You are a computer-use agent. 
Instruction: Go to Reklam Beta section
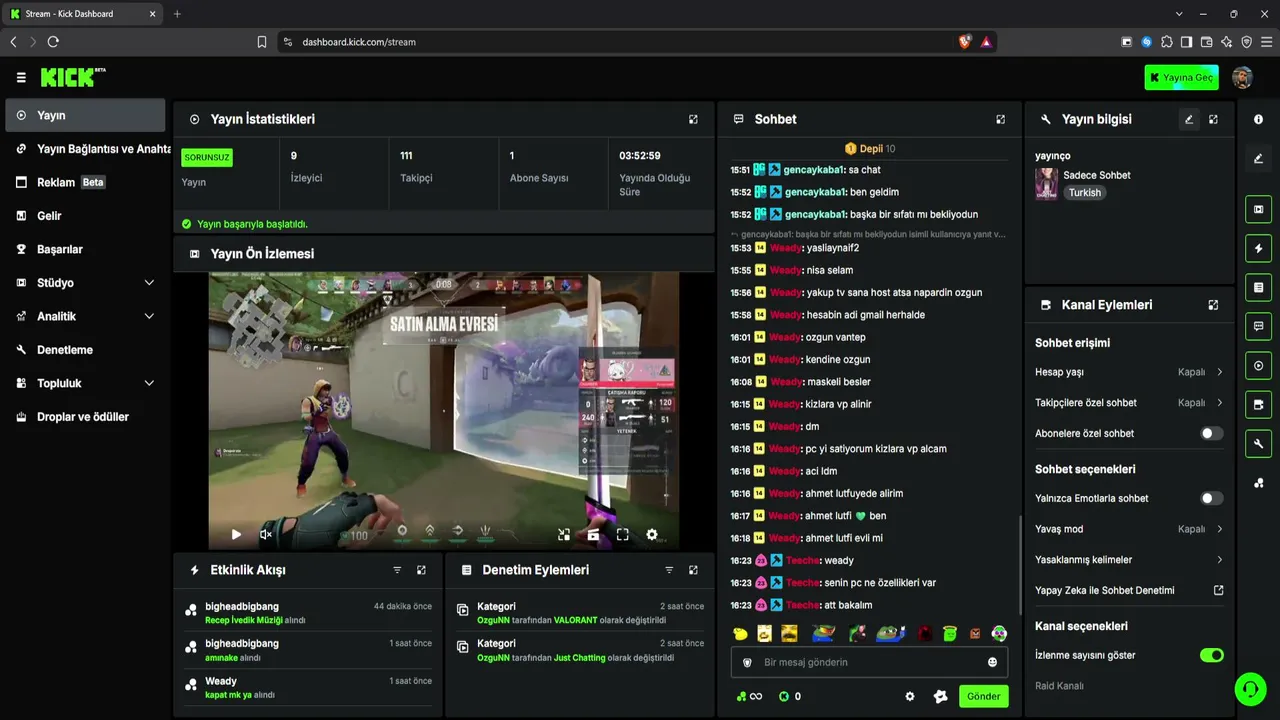click(85, 182)
